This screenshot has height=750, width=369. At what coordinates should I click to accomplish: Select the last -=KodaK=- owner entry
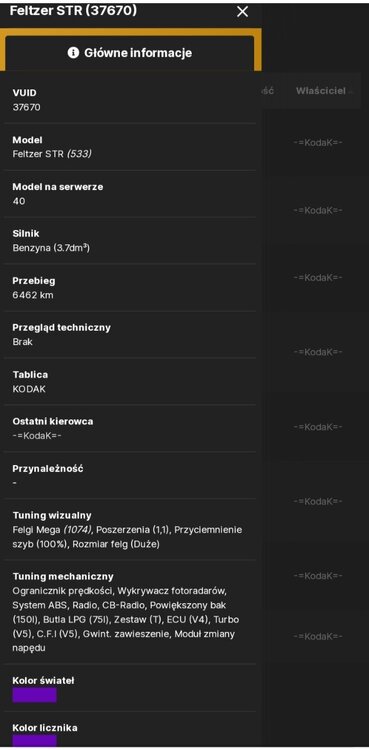(x=318, y=636)
